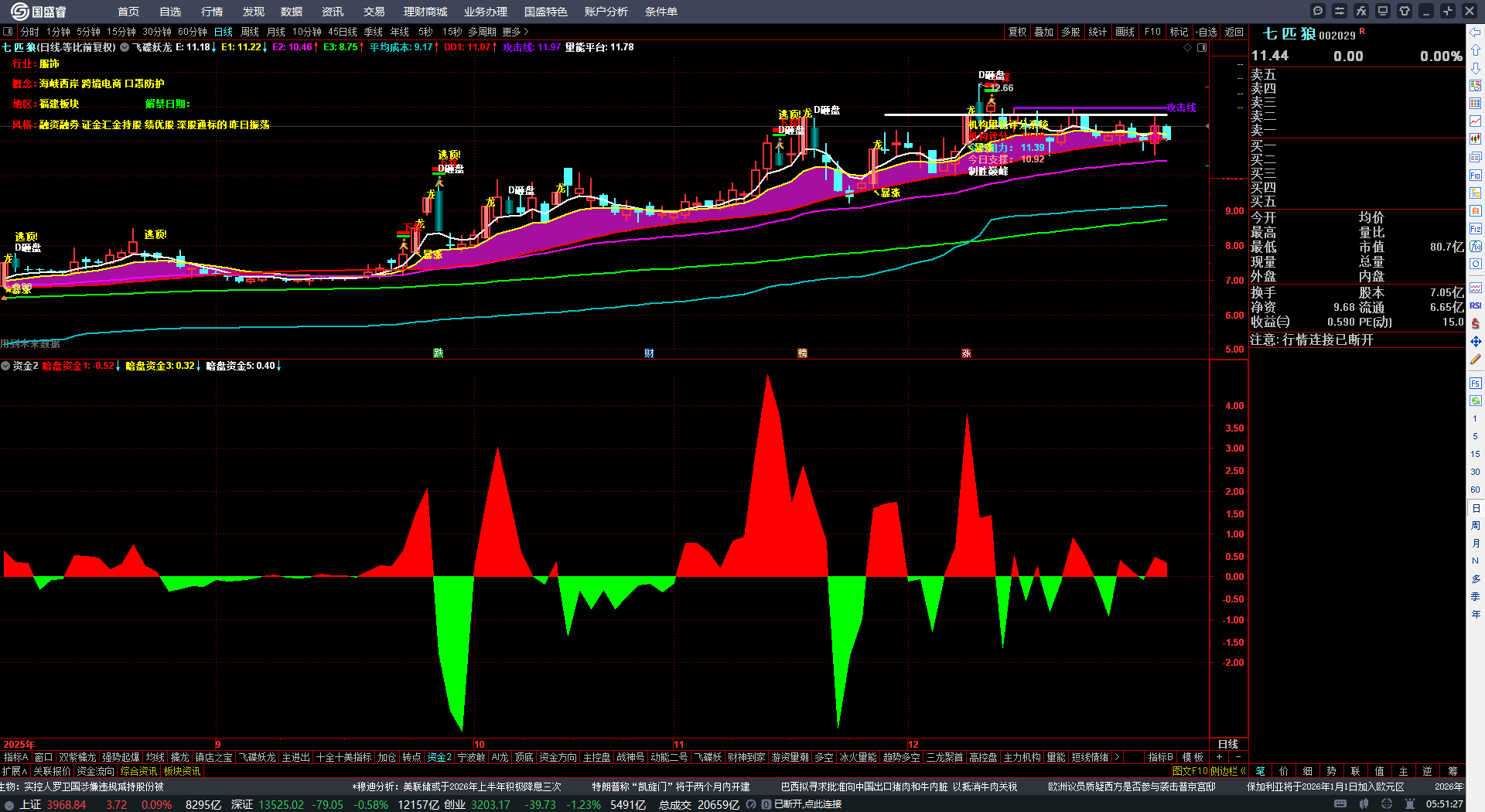This screenshot has height=812, width=1485.
Task: Click the green refresh sidebar icon
Action: click(1476, 401)
